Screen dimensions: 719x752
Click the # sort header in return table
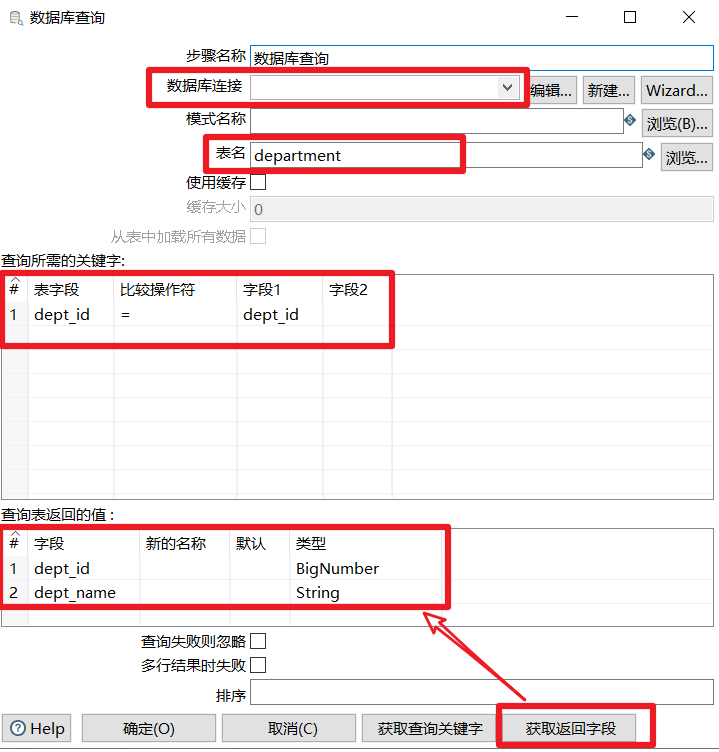tap(15, 543)
